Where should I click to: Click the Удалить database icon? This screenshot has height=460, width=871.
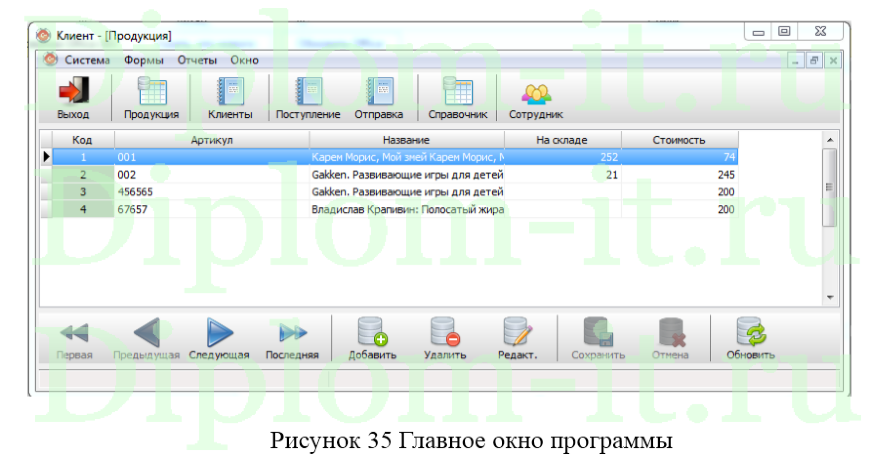pos(445,332)
